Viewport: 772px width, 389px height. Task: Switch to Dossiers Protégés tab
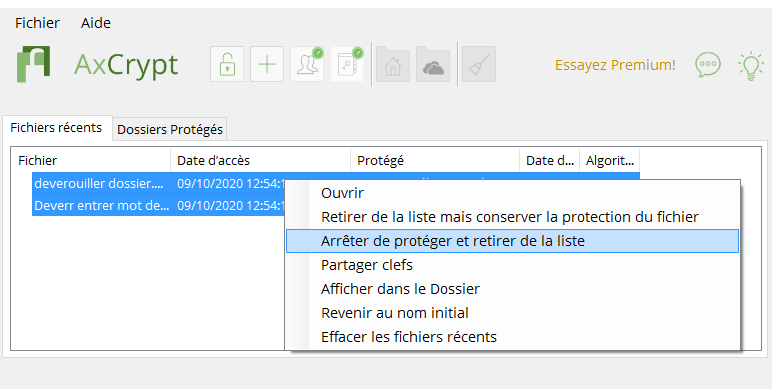tap(170, 130)
